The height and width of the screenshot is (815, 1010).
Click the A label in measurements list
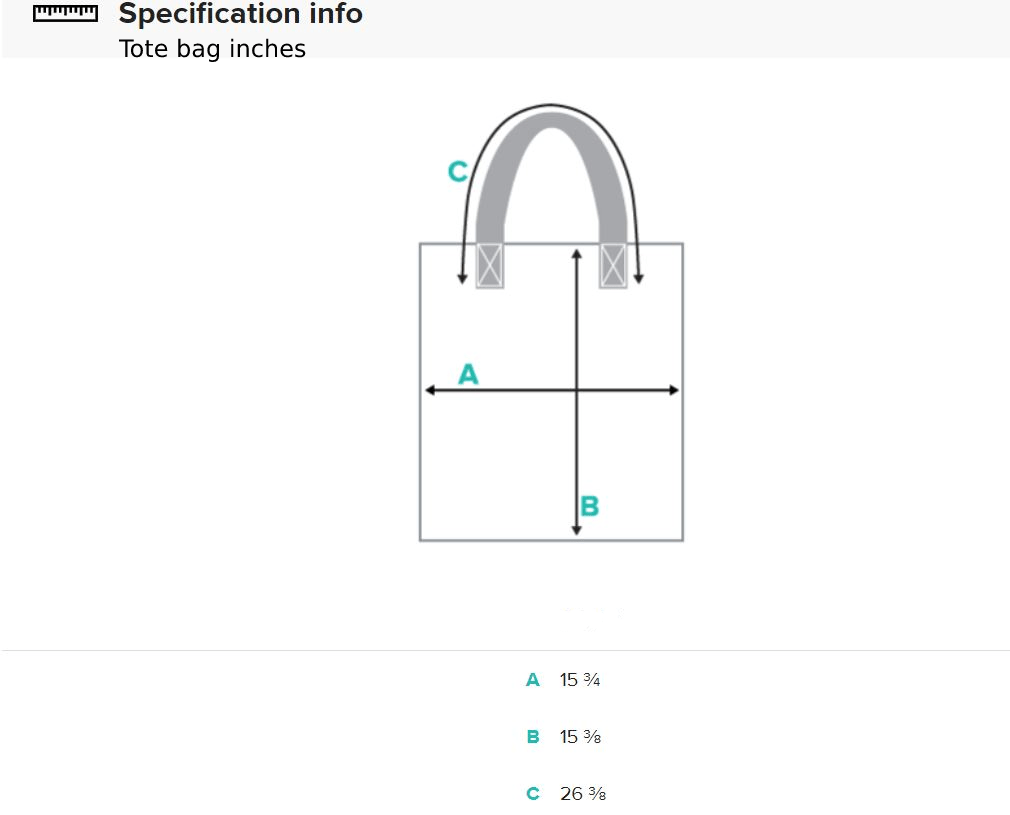[x=533, y=680]
